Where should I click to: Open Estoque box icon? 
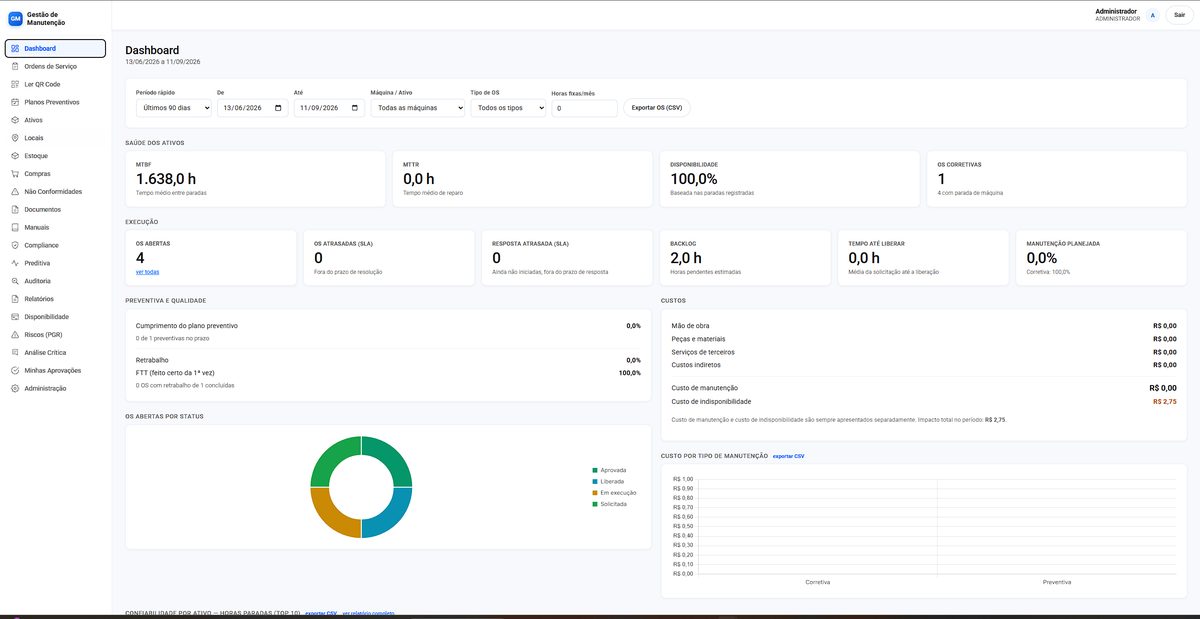(15, 156)
